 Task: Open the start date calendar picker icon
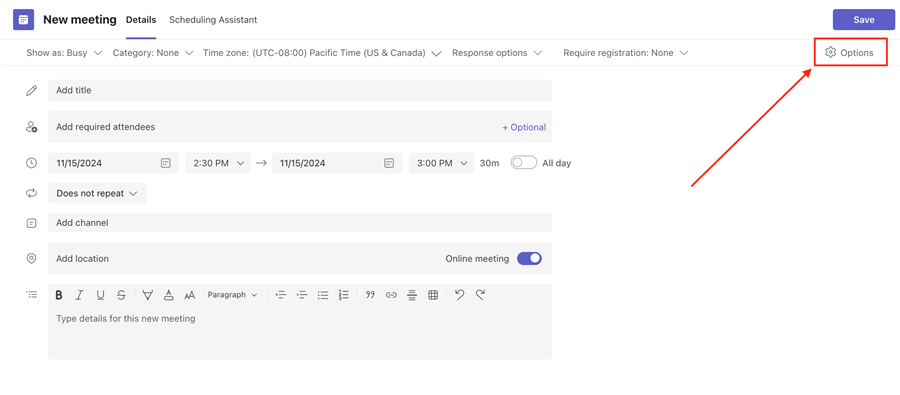[x=165, y=163]
